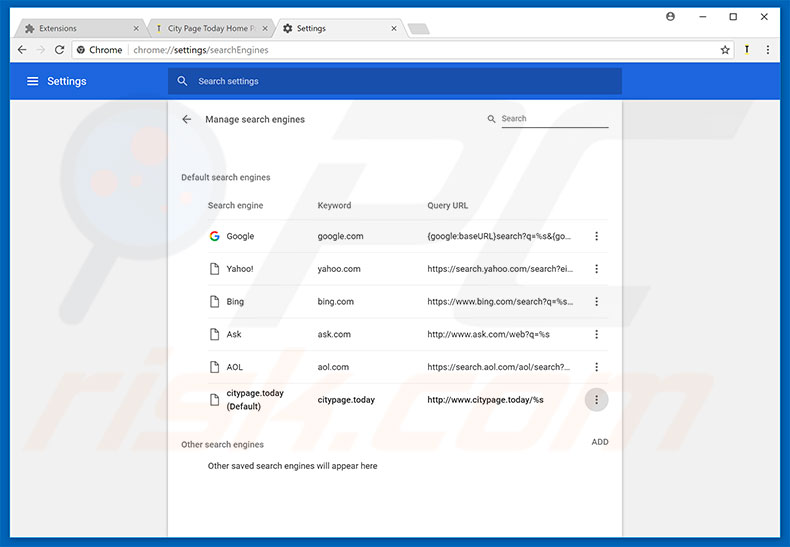Image resolution: width=790 pixels, height=547 pixels.
Task: Click the Keyword column header
Action: click(334, 206)
